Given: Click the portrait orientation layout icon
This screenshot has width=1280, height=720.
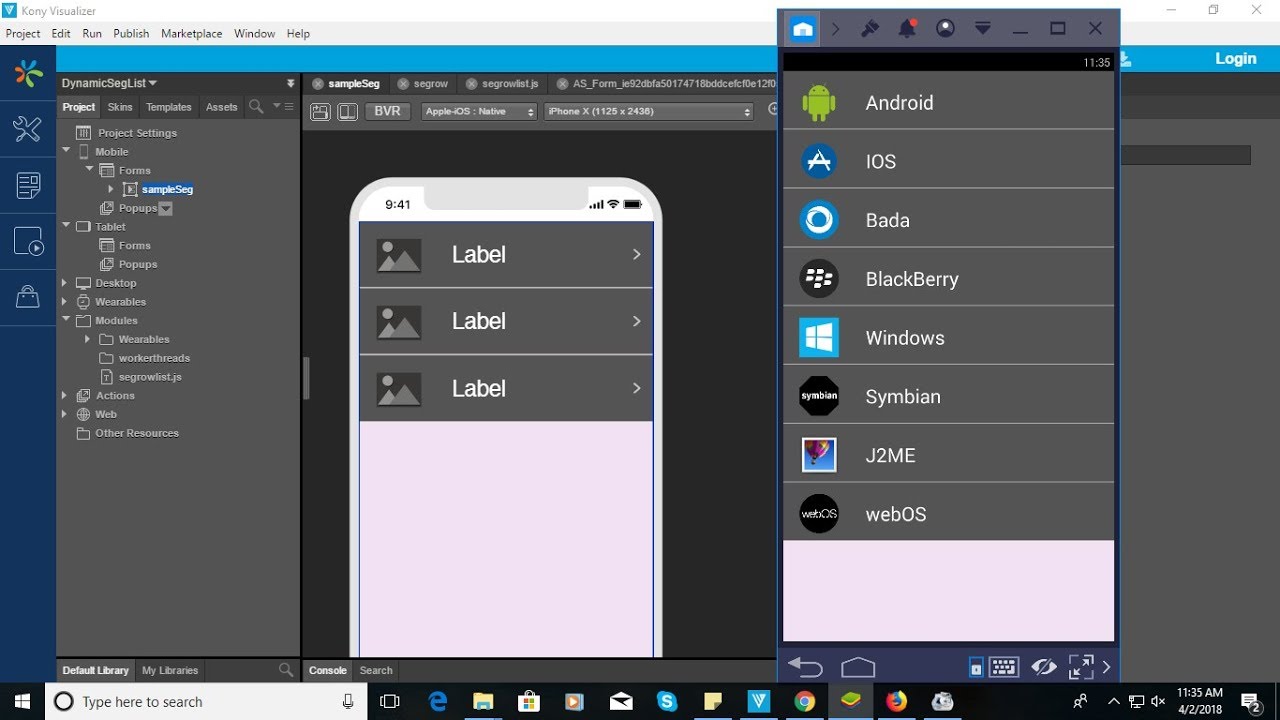Looking at the screenshot, I should click(320, 112).
